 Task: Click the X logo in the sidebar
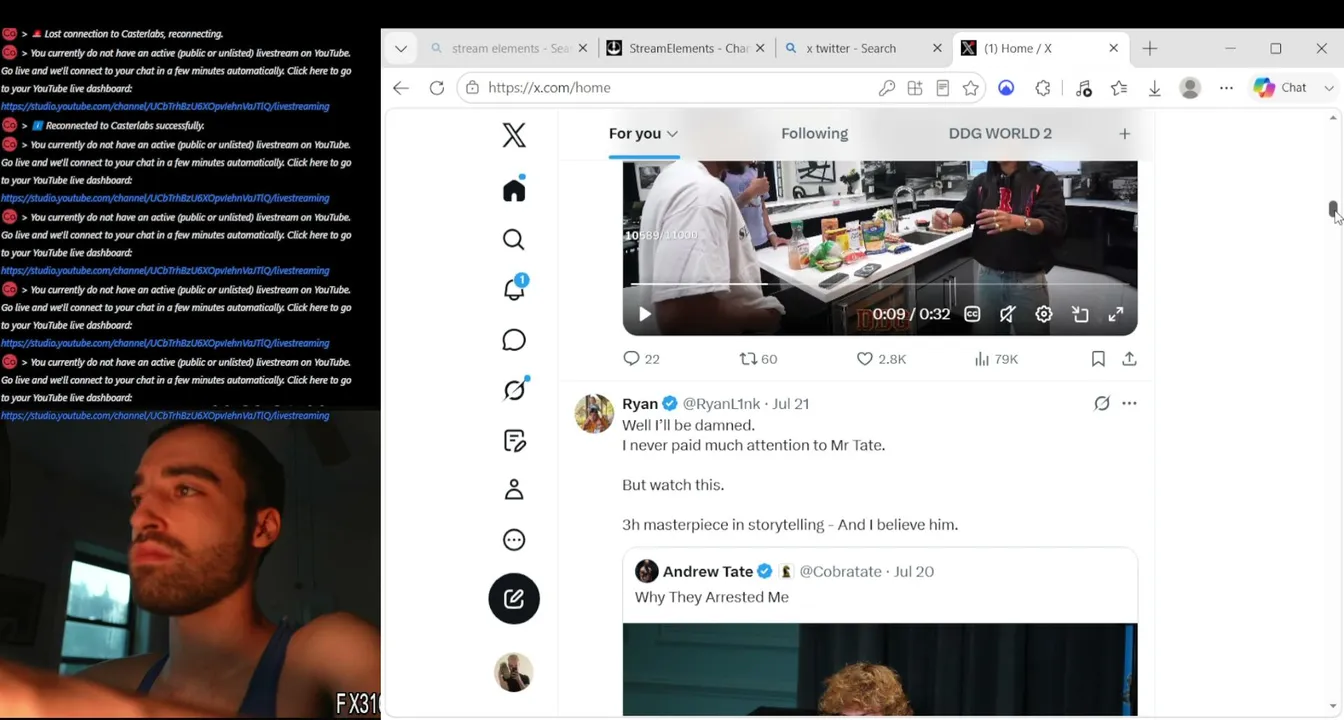(514, 135)
